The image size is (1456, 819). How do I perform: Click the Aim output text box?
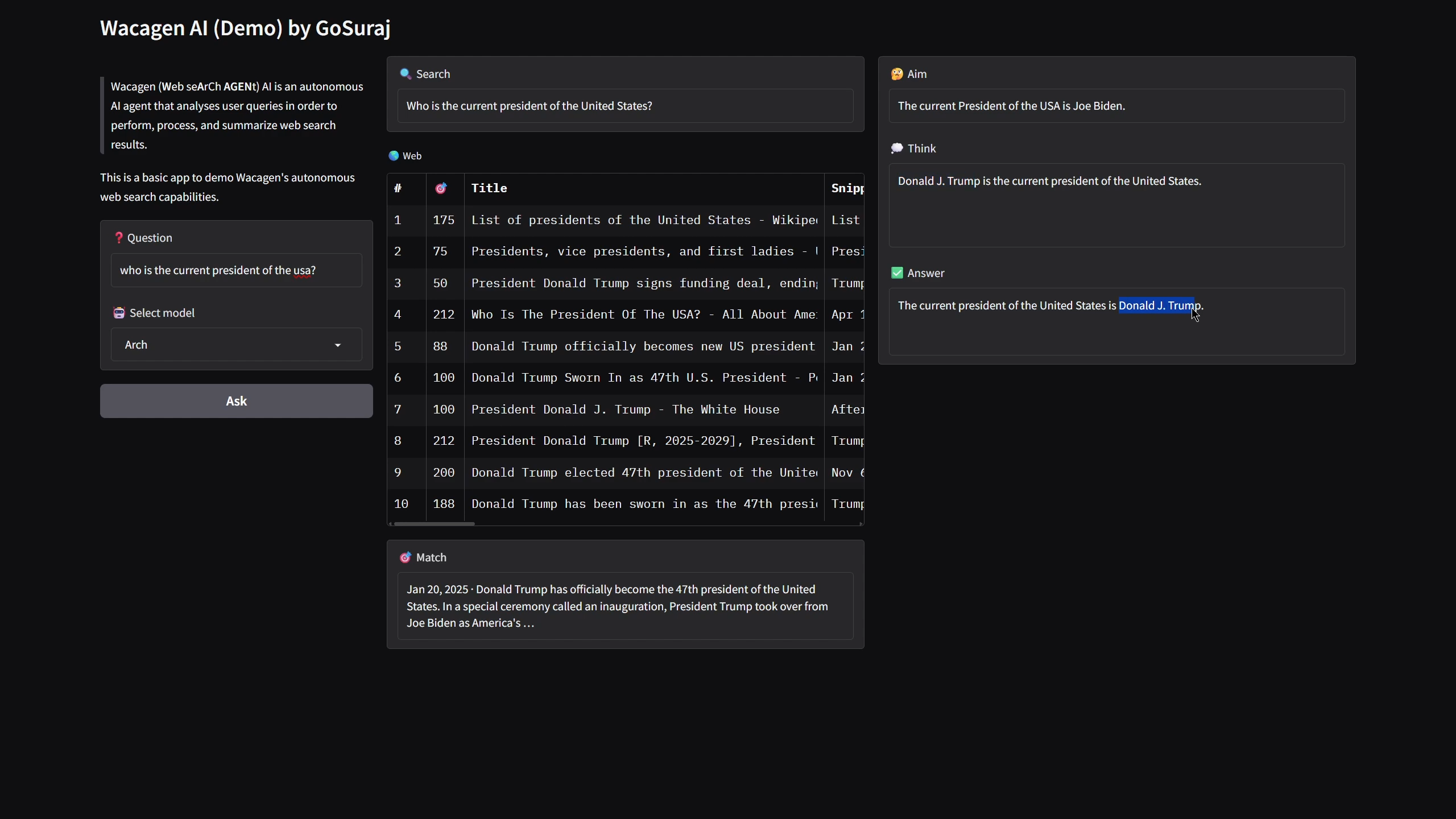point(1116,106)
